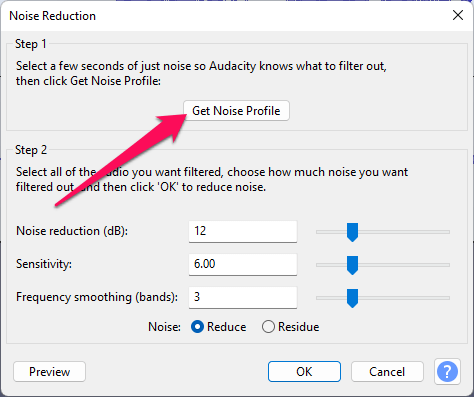Click the Noise Reduction title bar text
This screenshot has height=397, width=474.
tap(52, 16)
